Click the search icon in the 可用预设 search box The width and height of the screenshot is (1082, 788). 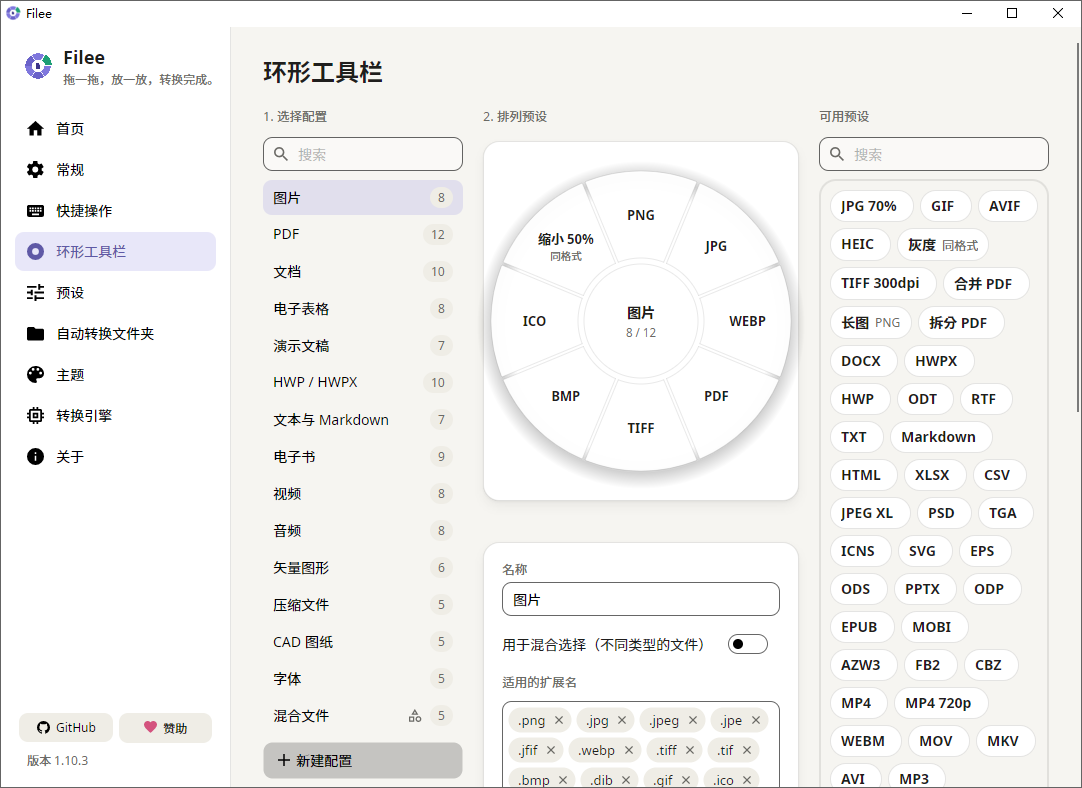point(836,154)
